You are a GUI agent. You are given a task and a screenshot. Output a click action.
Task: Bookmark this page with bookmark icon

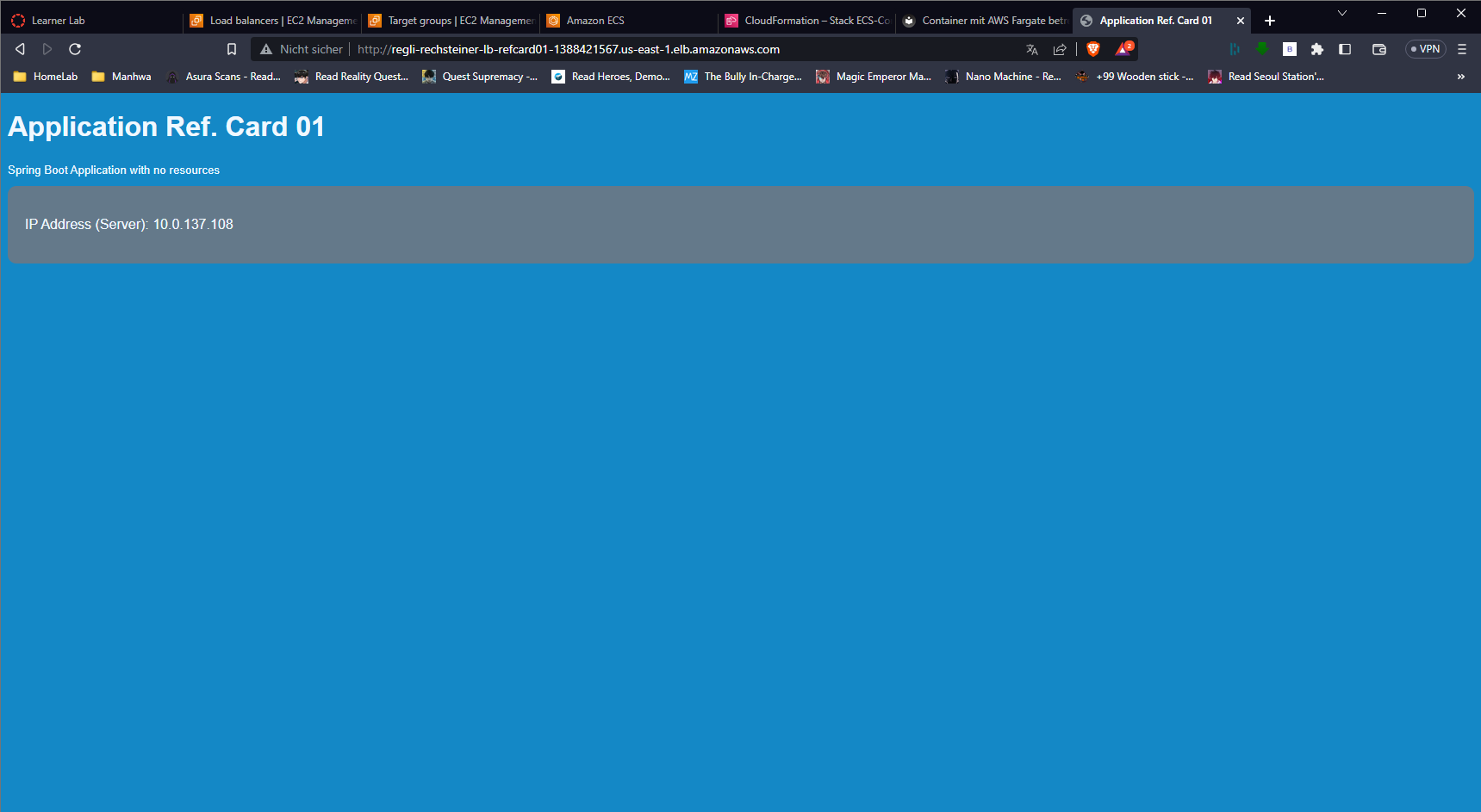tap(232, 49)
